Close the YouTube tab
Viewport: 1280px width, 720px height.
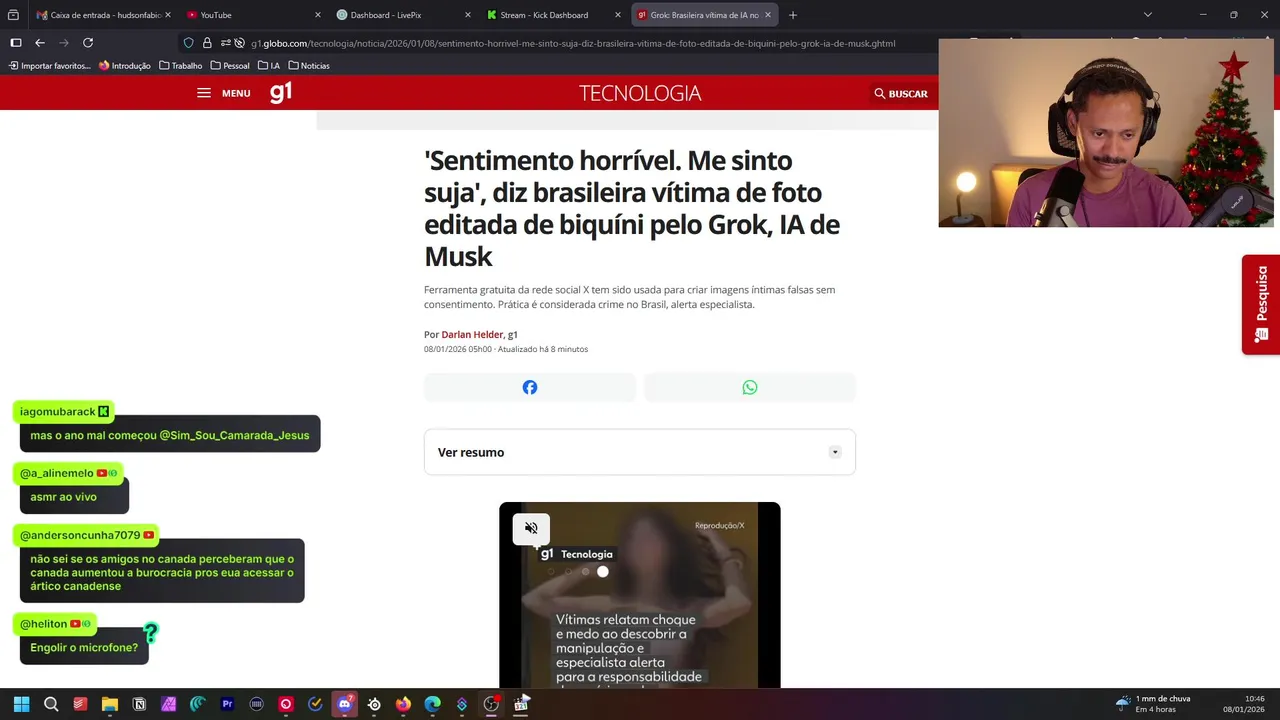(318, 15)
